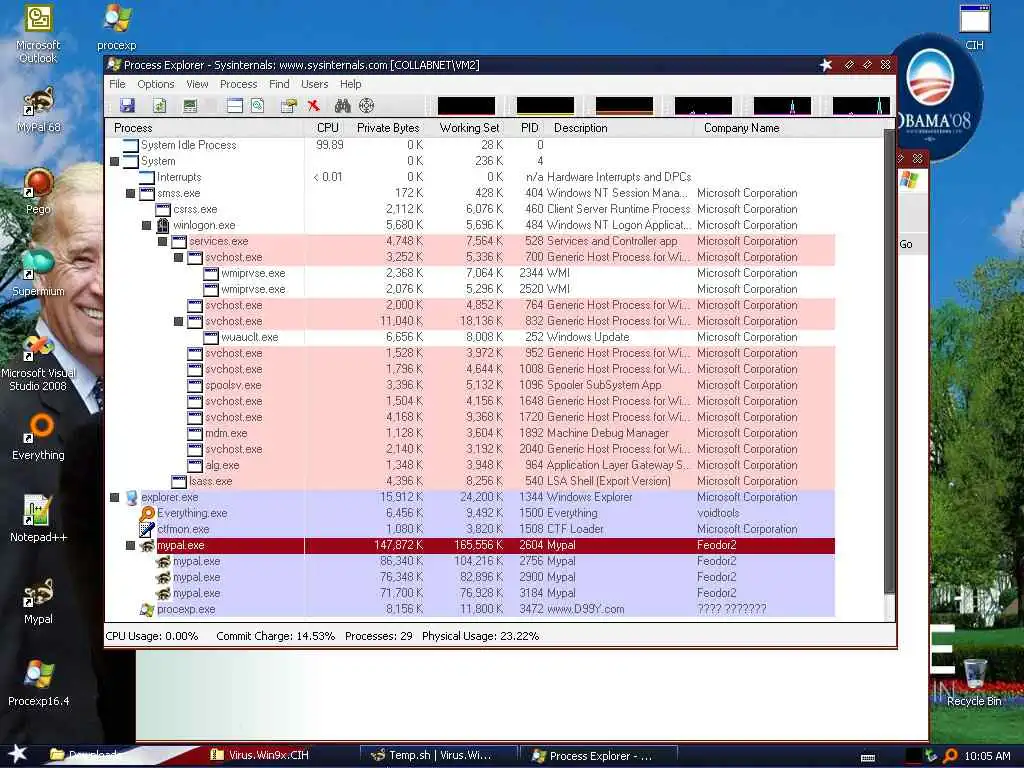This screenshot has height=768, width=1024.
Task: Collapse the System process tree node
Action: click(x=114, y=161)
